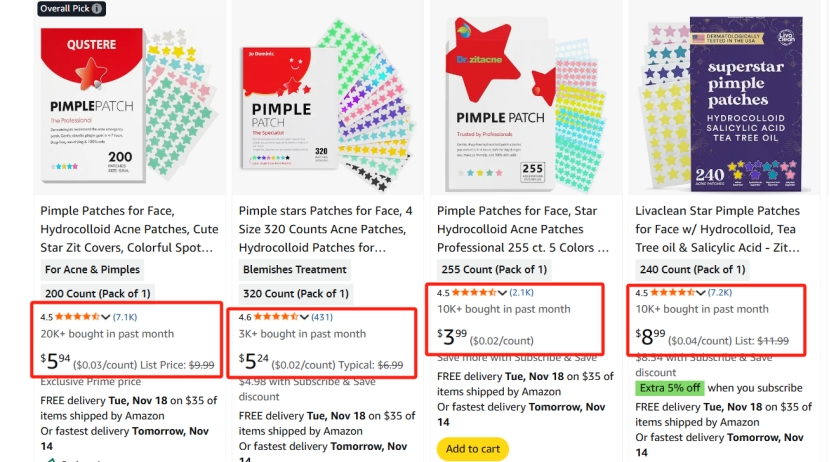Viewport: 830px width, 462px height.
Task: Open rating breakdown chevron beside 7.1K reviews
Action: (x=104, y=316)
